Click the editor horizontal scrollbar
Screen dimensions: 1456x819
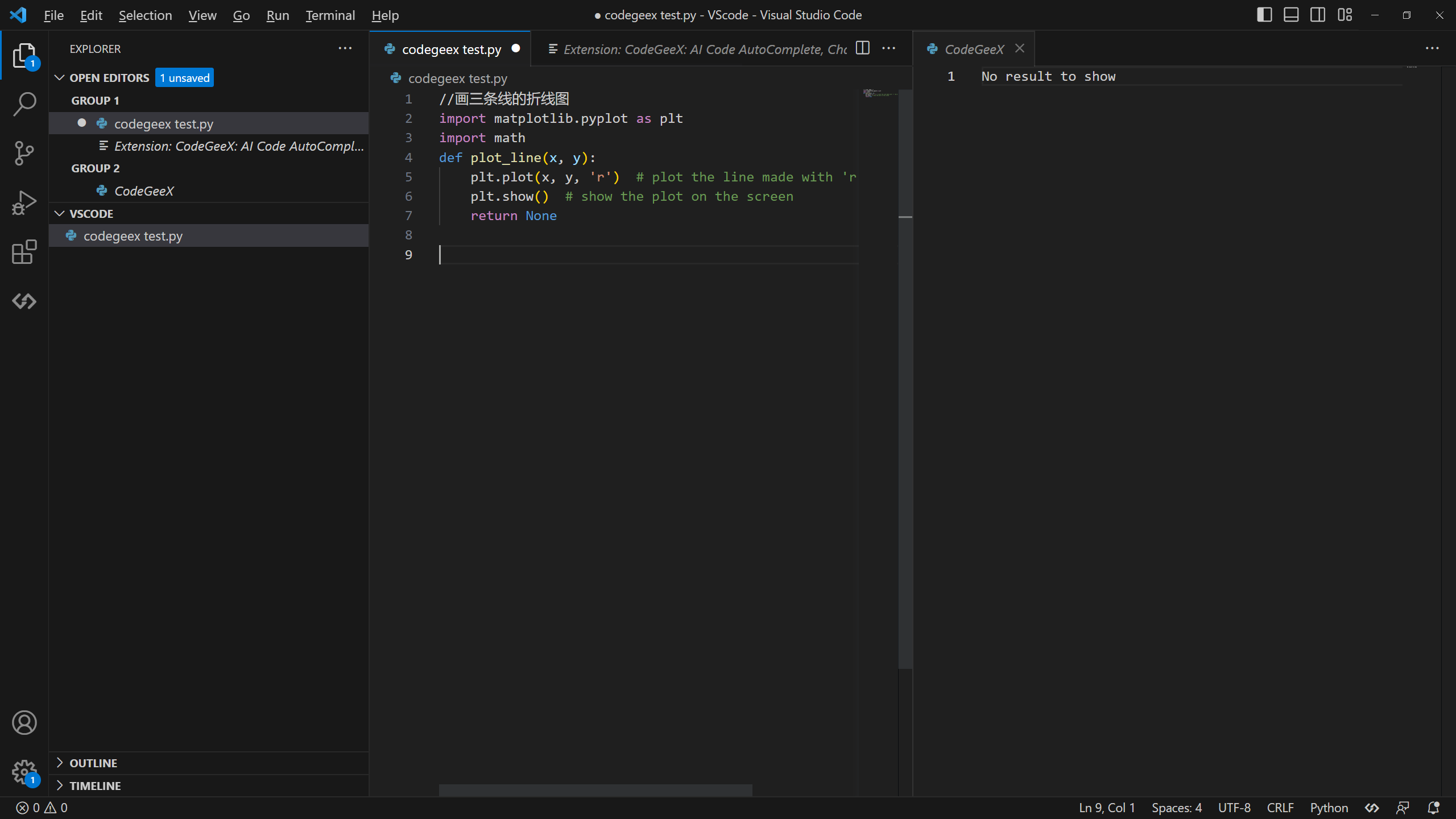point(595,790)
